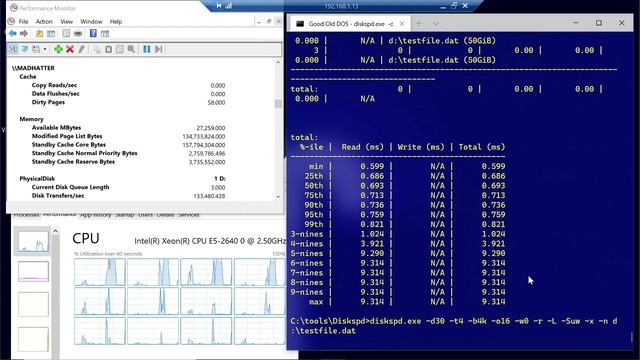Select View Log Data icon
Image resolution: width=640 pixels, height=360 pixels.
(x=24, y=49)
